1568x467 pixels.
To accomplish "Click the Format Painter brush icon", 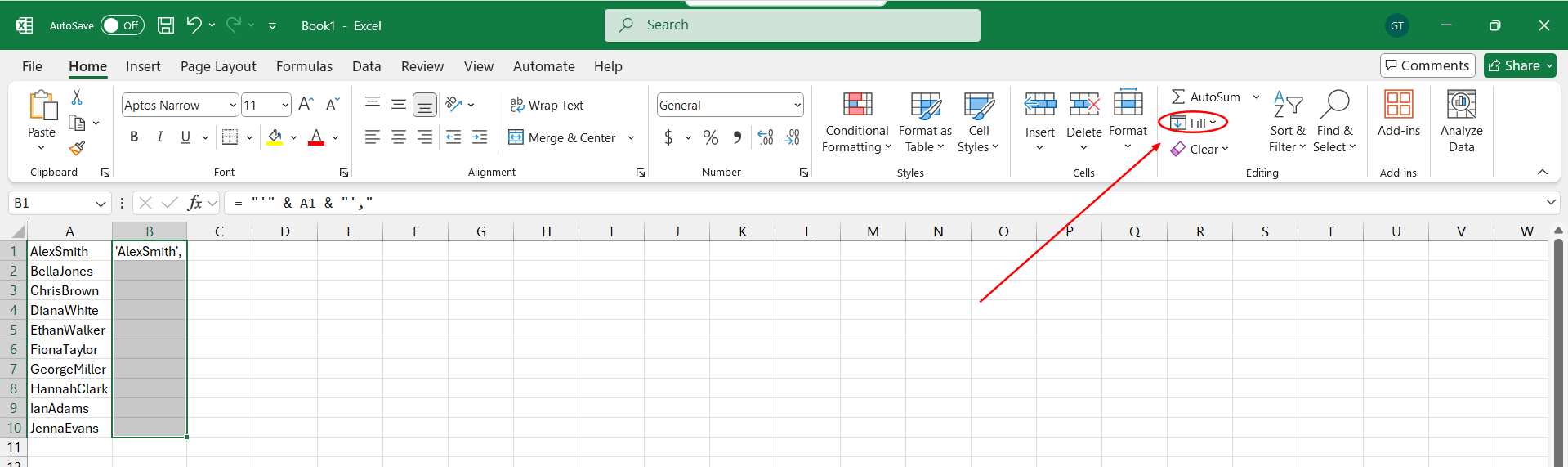I will (77, 148).
